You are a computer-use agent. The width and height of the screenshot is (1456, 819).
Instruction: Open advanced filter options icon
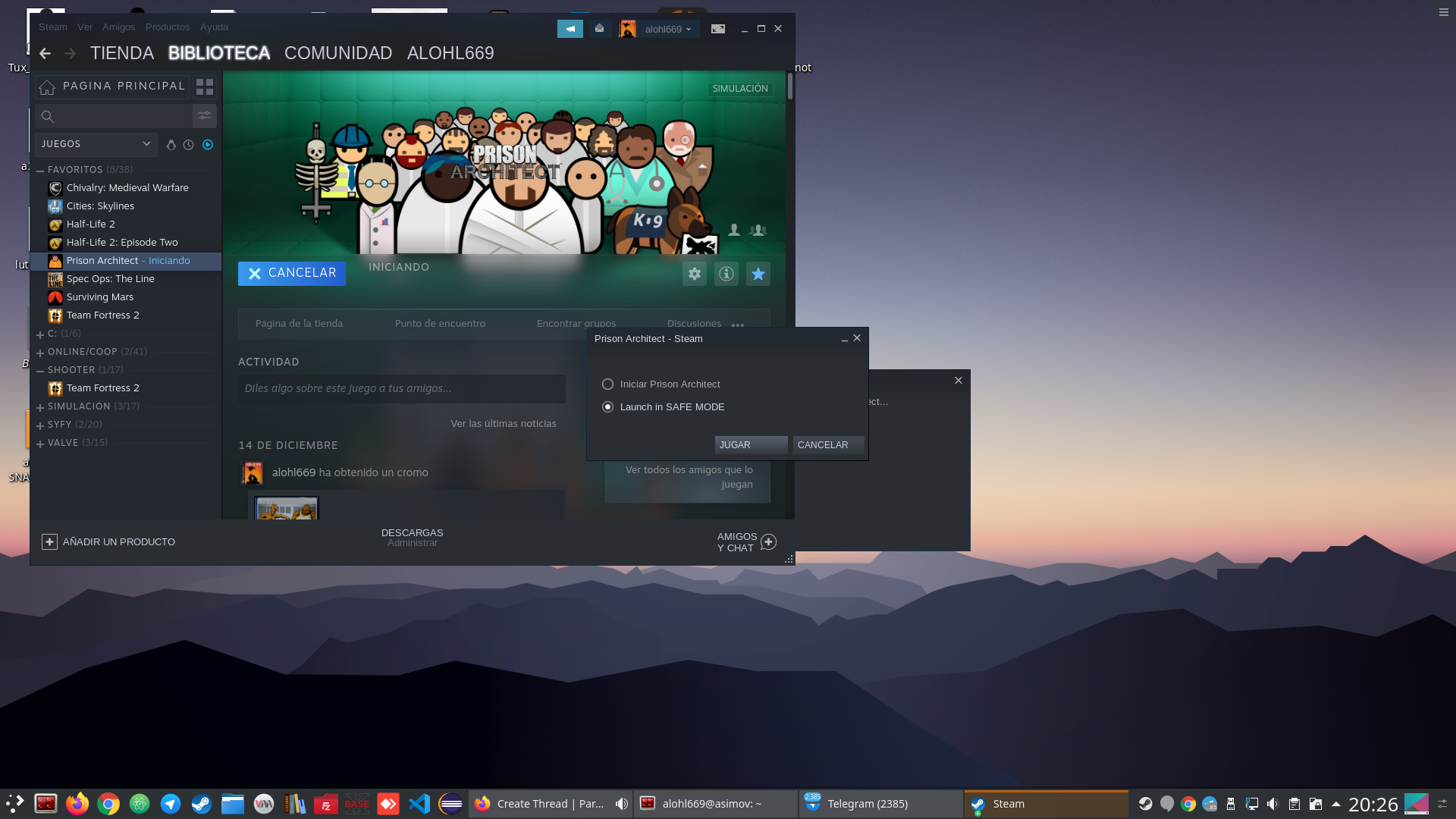click(205, 116)
